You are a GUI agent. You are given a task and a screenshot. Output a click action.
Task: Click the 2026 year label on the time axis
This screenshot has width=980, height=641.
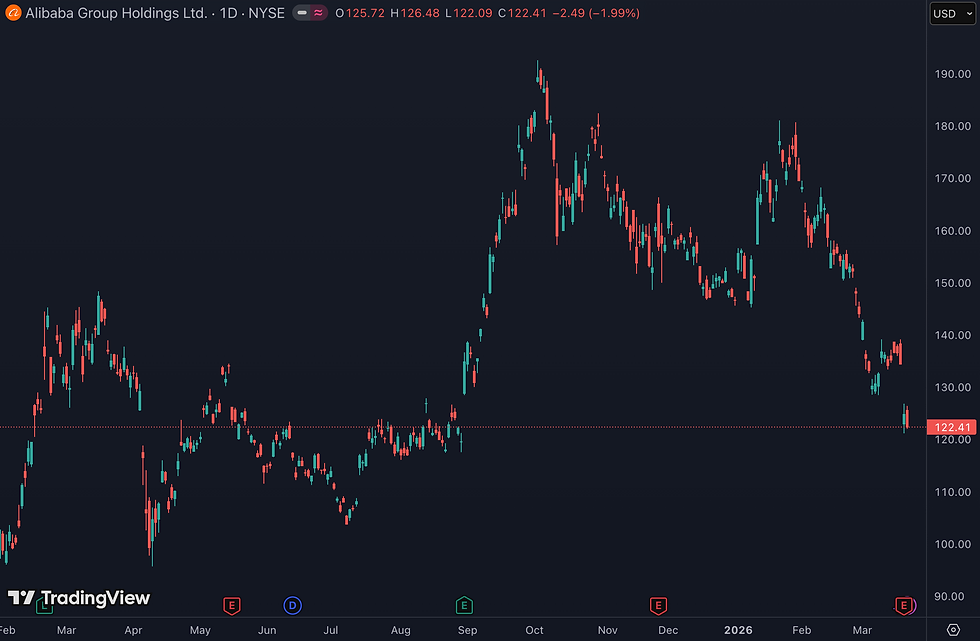(x=738, y=630)
